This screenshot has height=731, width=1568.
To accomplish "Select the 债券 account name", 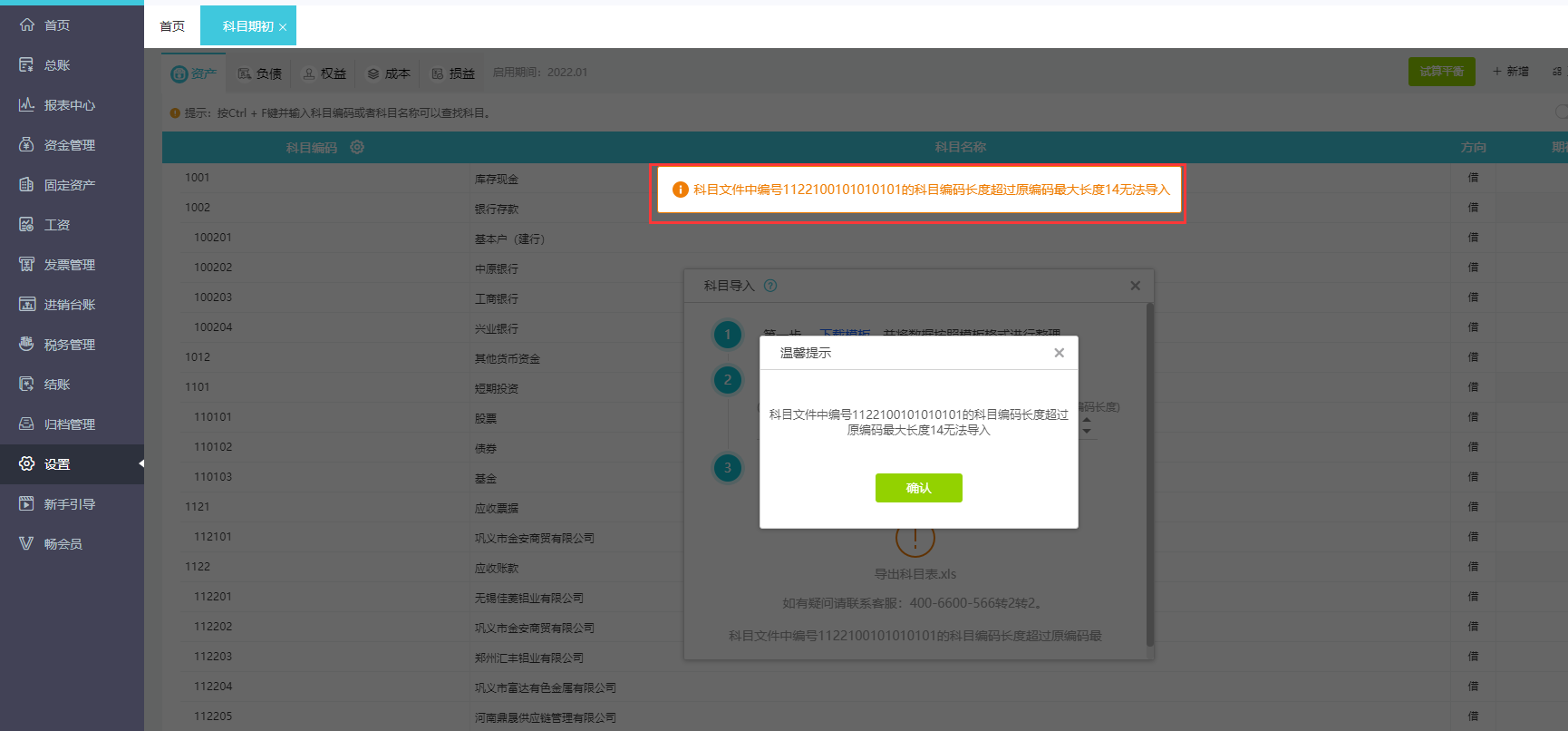I will click(x=486, y=449).
